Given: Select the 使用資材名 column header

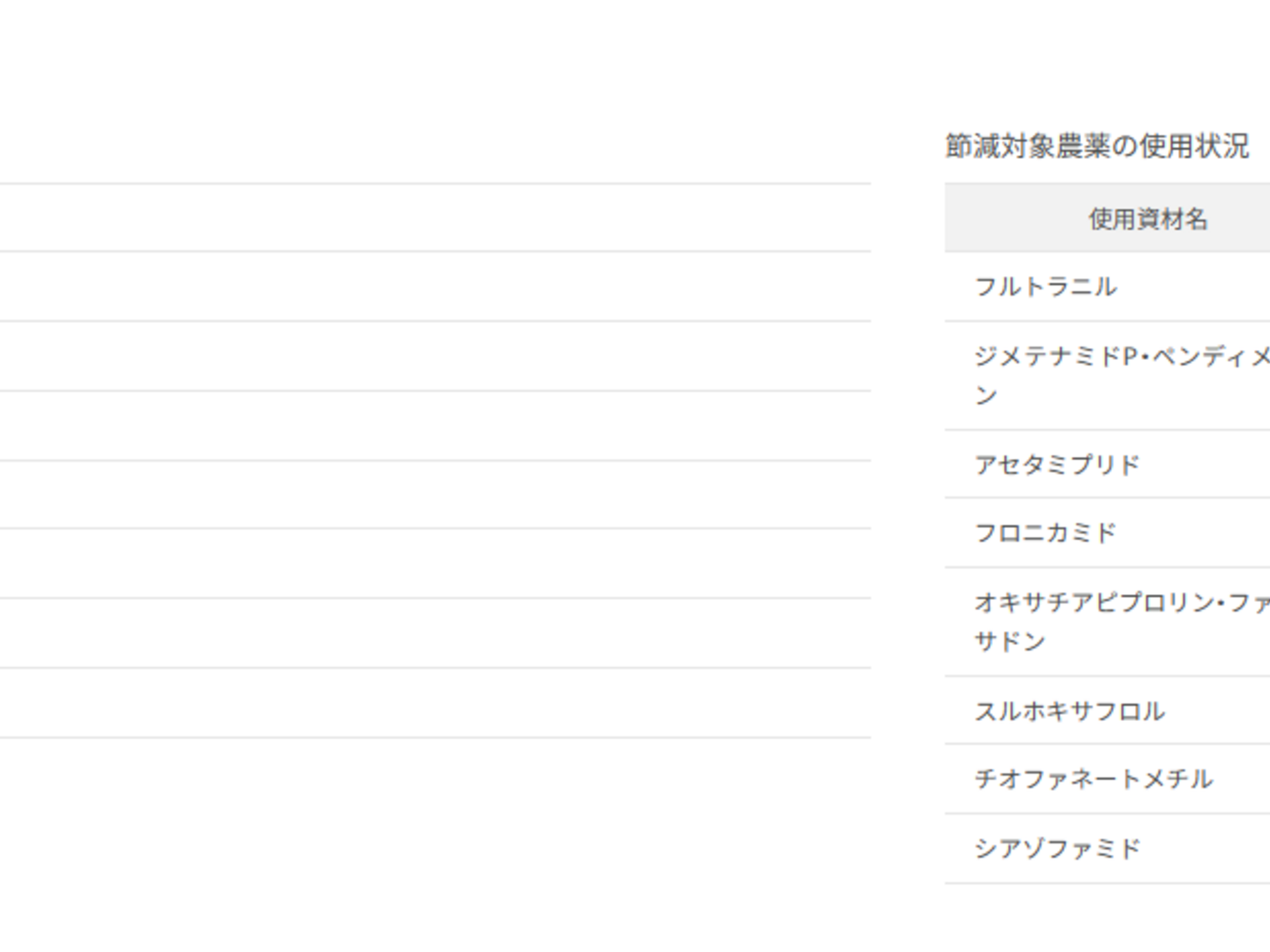Looking at the screenshot, I should point(1147,219).
